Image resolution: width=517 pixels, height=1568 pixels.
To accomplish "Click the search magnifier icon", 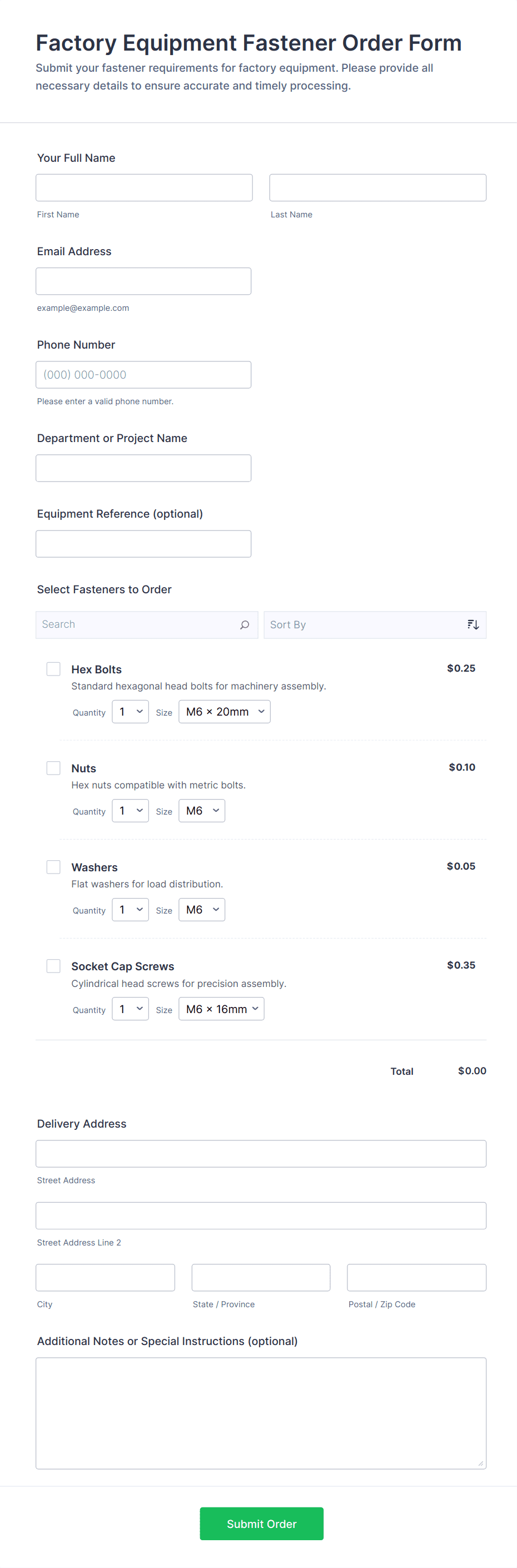I will click(x=245, y=624).
